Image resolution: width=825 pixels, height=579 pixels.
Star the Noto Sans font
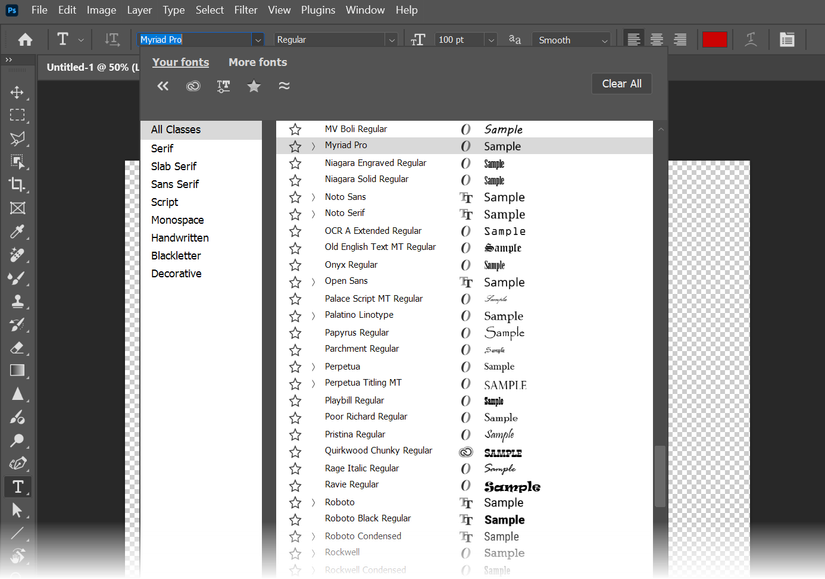click(295, 197)
